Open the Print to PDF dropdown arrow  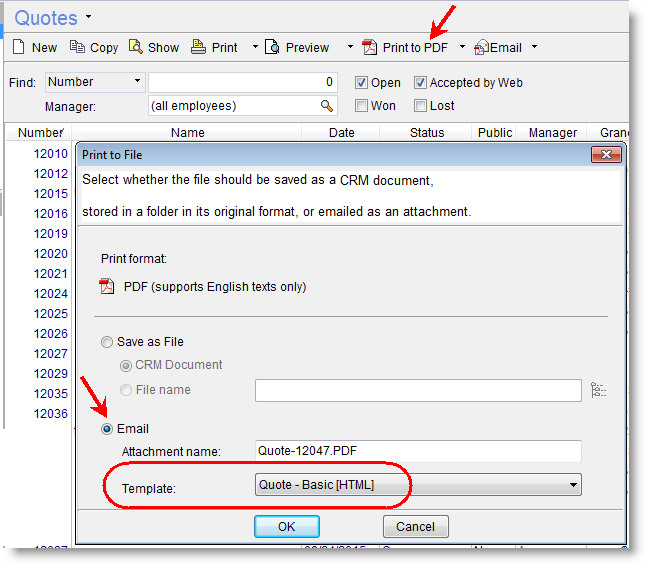462,47
